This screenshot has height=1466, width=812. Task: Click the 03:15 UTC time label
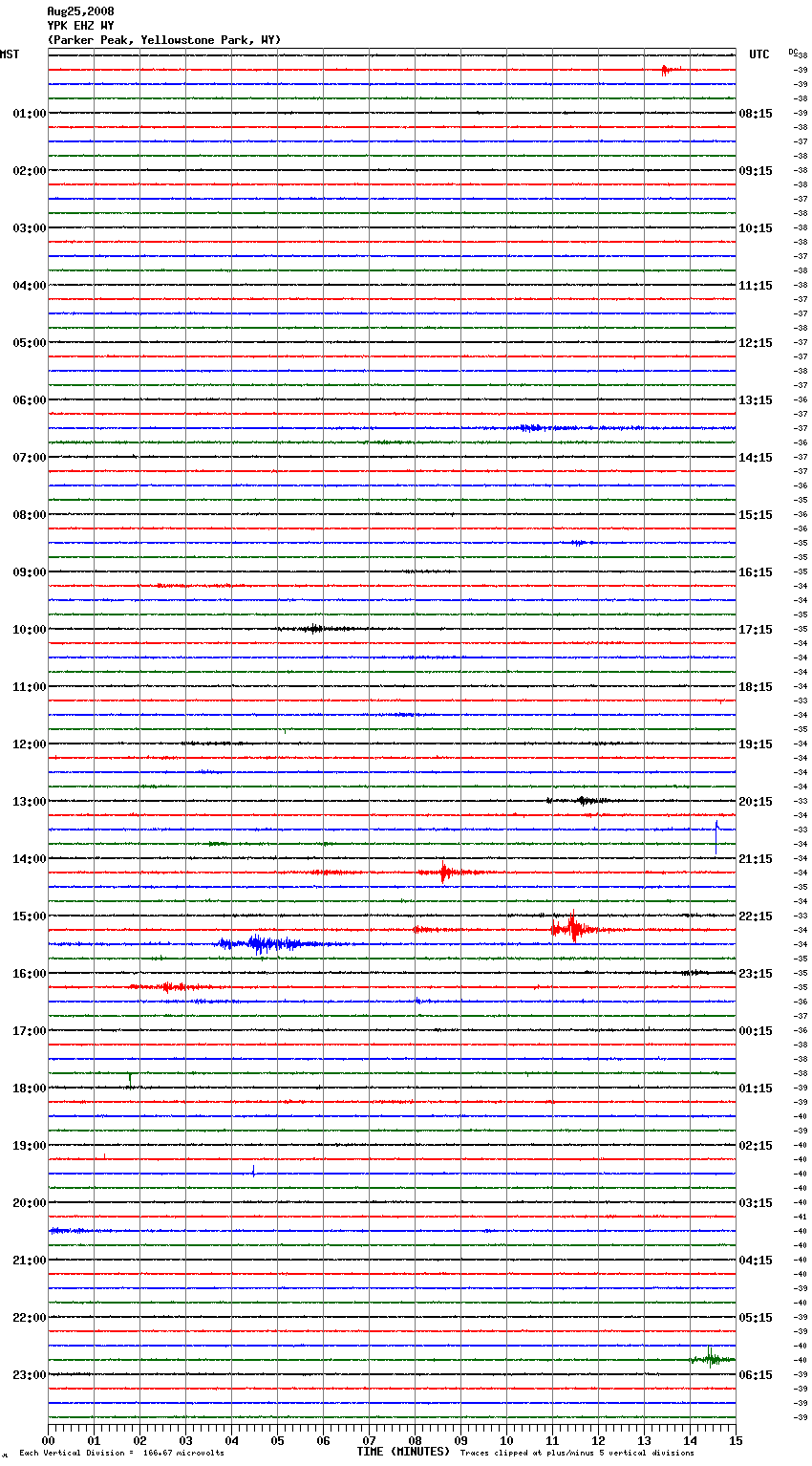(x=756, y=1203)
